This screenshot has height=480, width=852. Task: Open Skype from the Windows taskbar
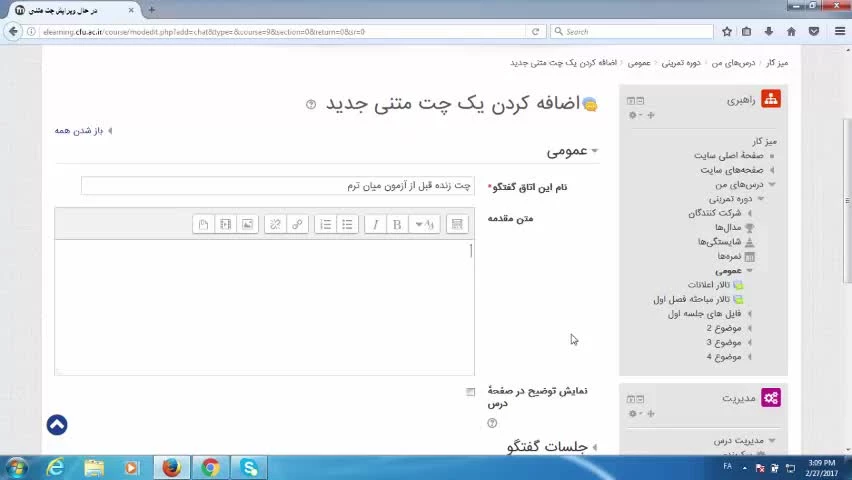(x=249, y=467)
